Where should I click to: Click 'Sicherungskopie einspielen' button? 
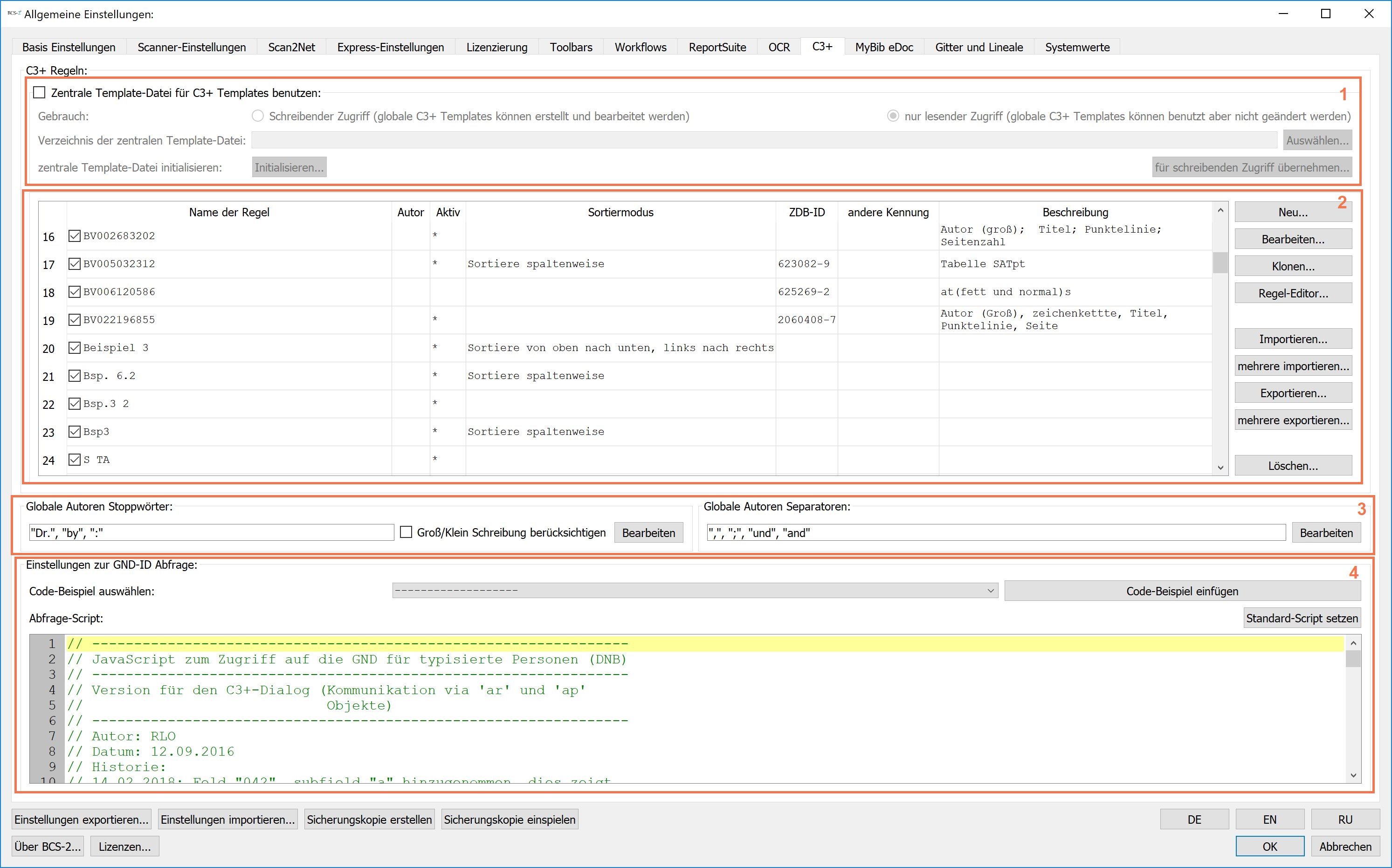click(x=509, y=819)
